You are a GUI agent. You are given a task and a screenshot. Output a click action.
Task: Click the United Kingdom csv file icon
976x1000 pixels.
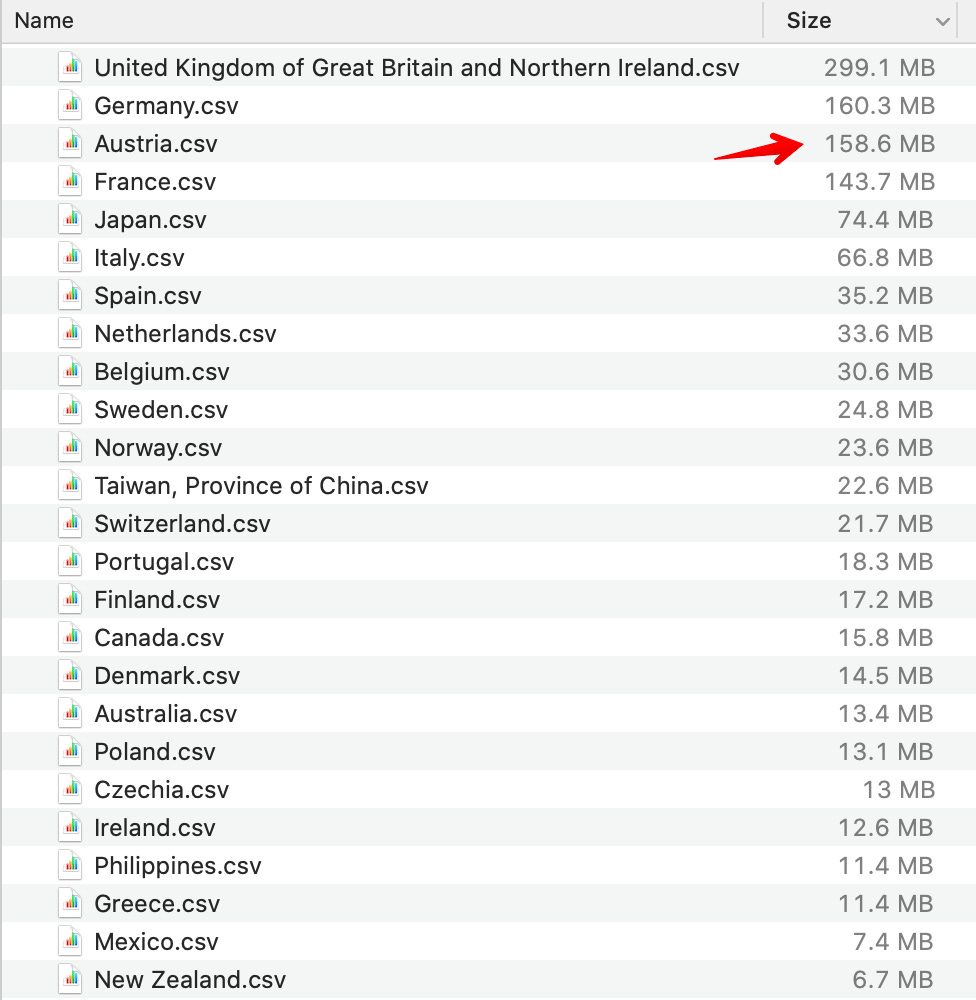tap(70, 67)
